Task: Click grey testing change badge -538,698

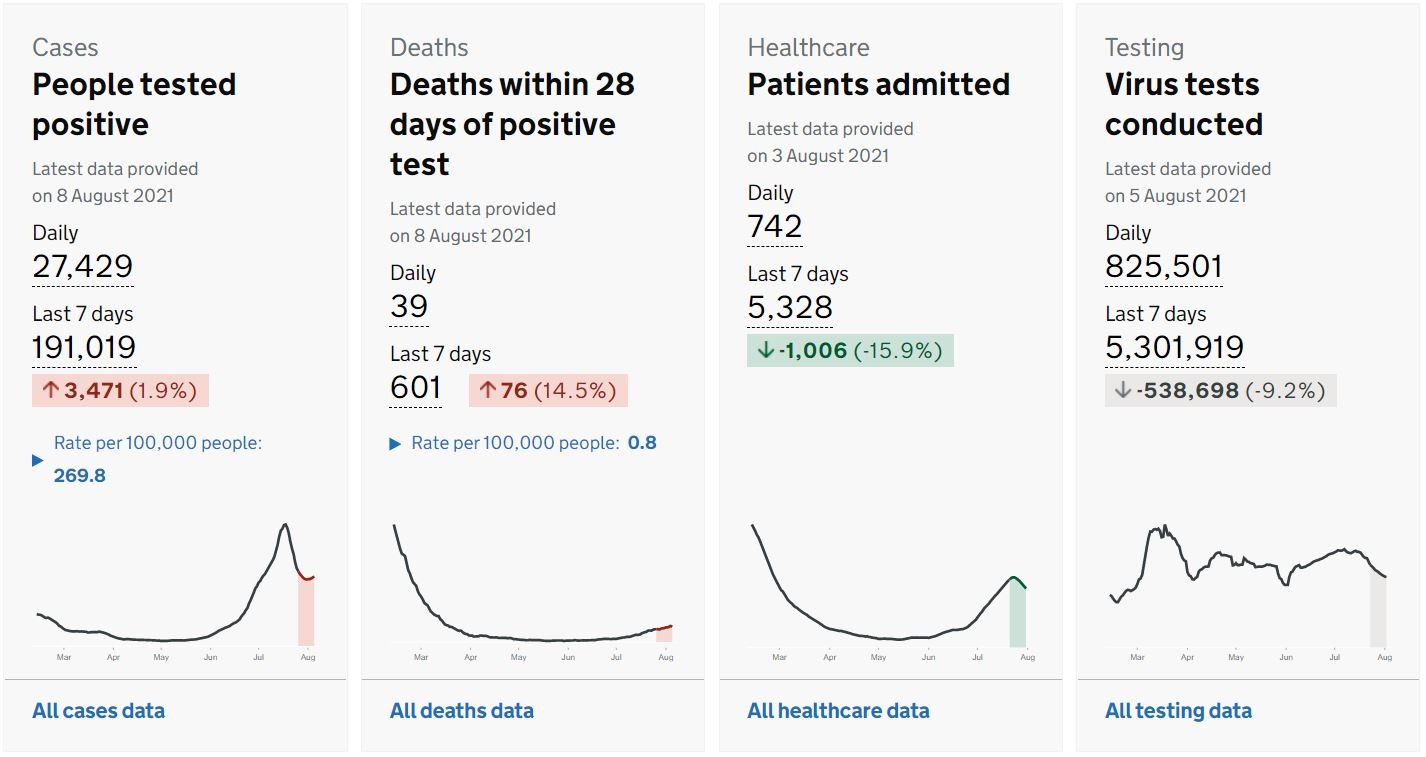Action: [x=1220, y=390]
